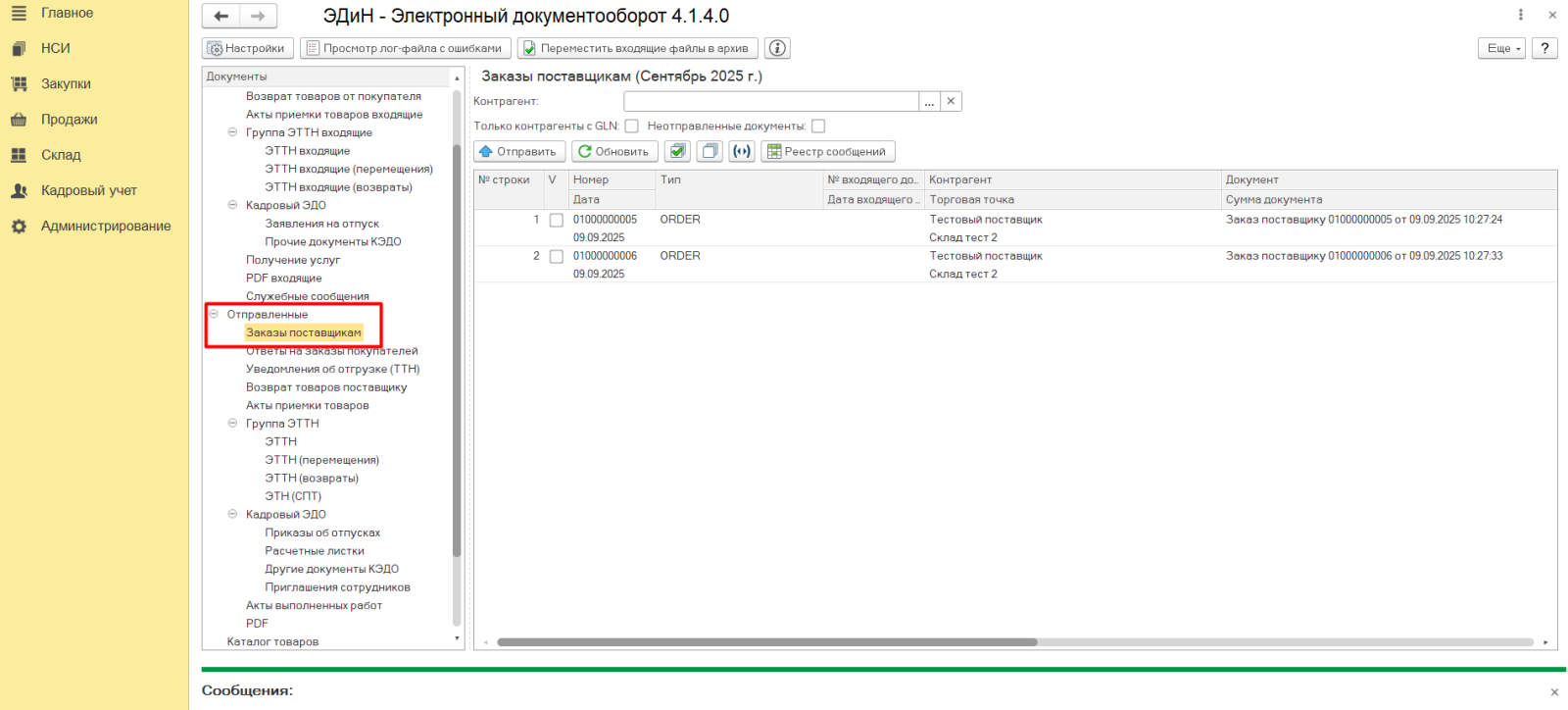The height and width of the screenshot is (710, 1568).
Task: Open the Еще dropdown menu
Action: [1501, 48]
